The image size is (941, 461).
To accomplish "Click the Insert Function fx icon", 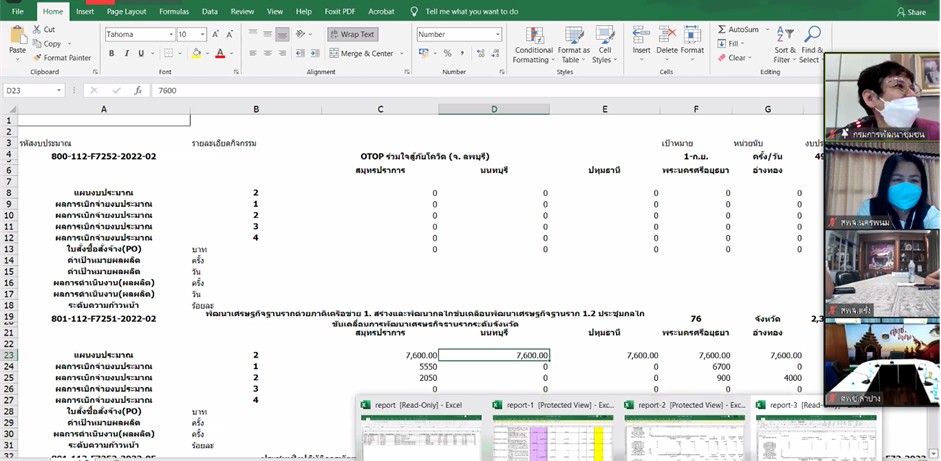I will (x=138, y=91).
